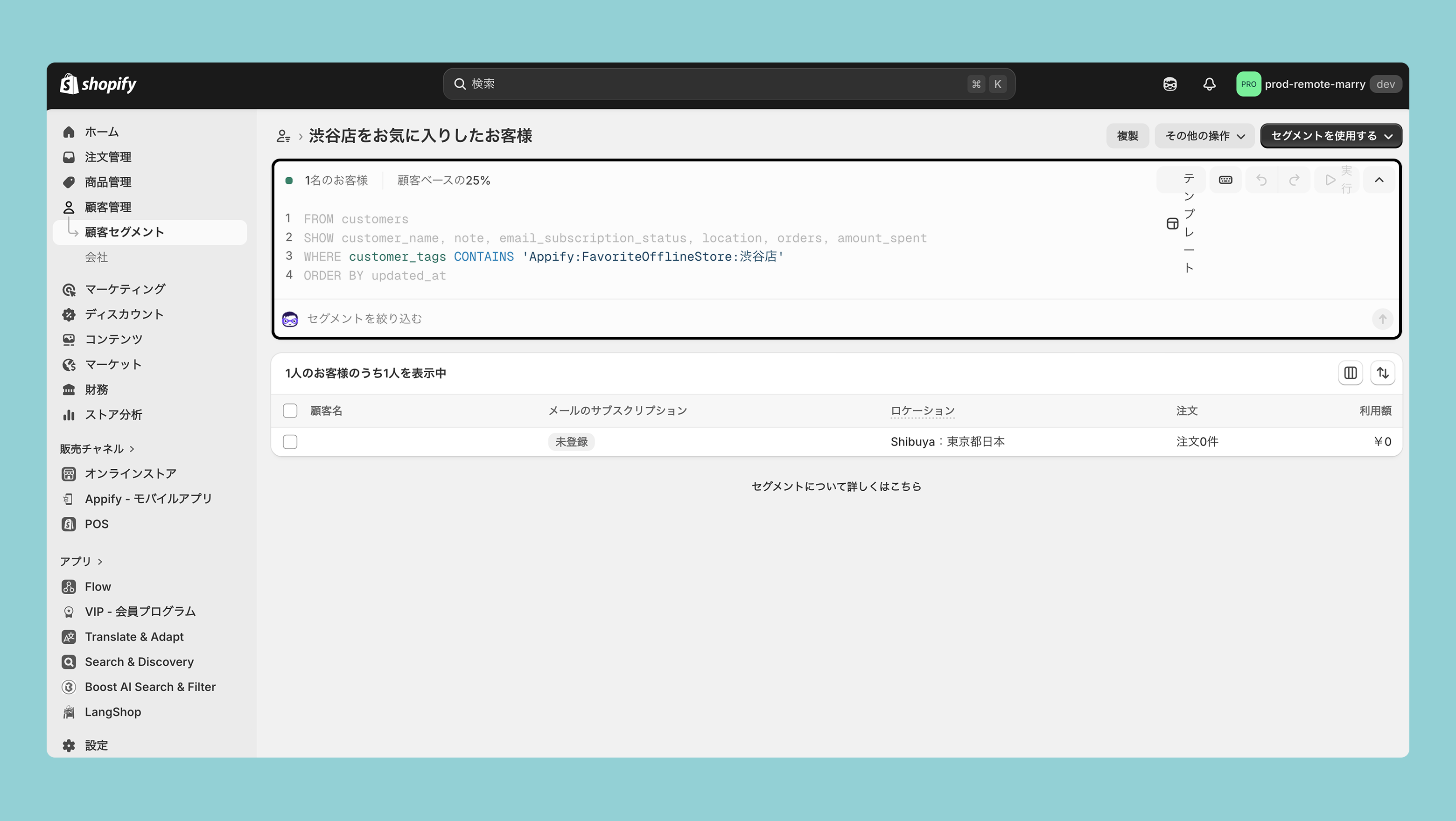Go to 会社 under the customers menu
This screenshot has height=821, width=1456.
click(96, 257)
